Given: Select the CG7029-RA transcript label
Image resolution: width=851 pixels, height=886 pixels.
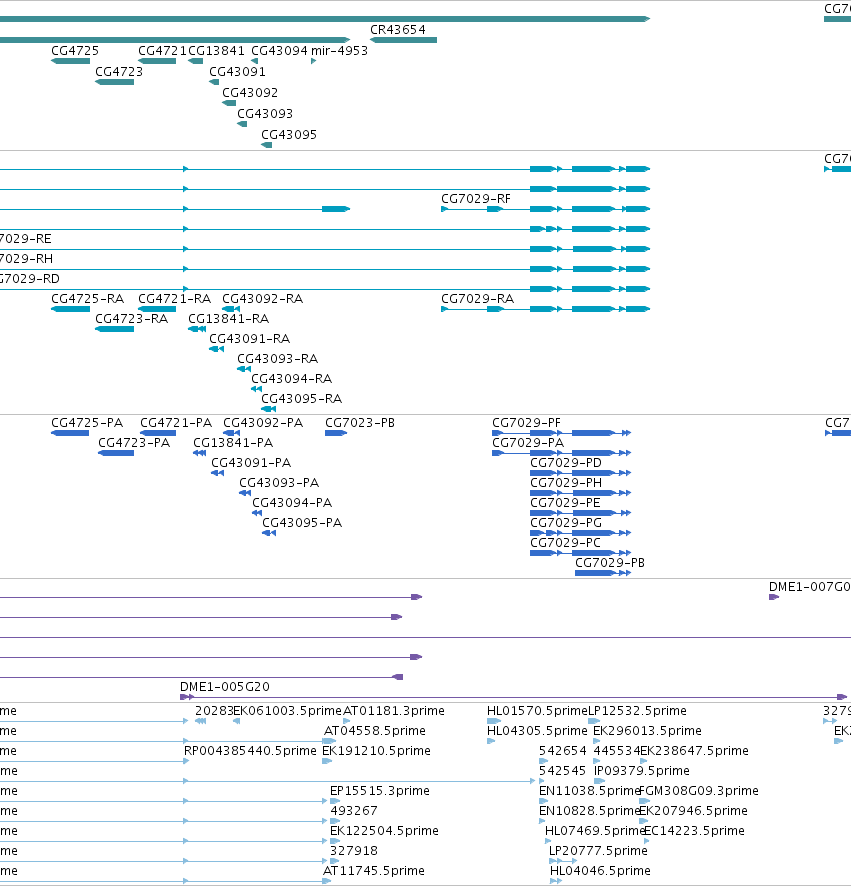Looking at the screenshot, I should (x=477, y=299).
